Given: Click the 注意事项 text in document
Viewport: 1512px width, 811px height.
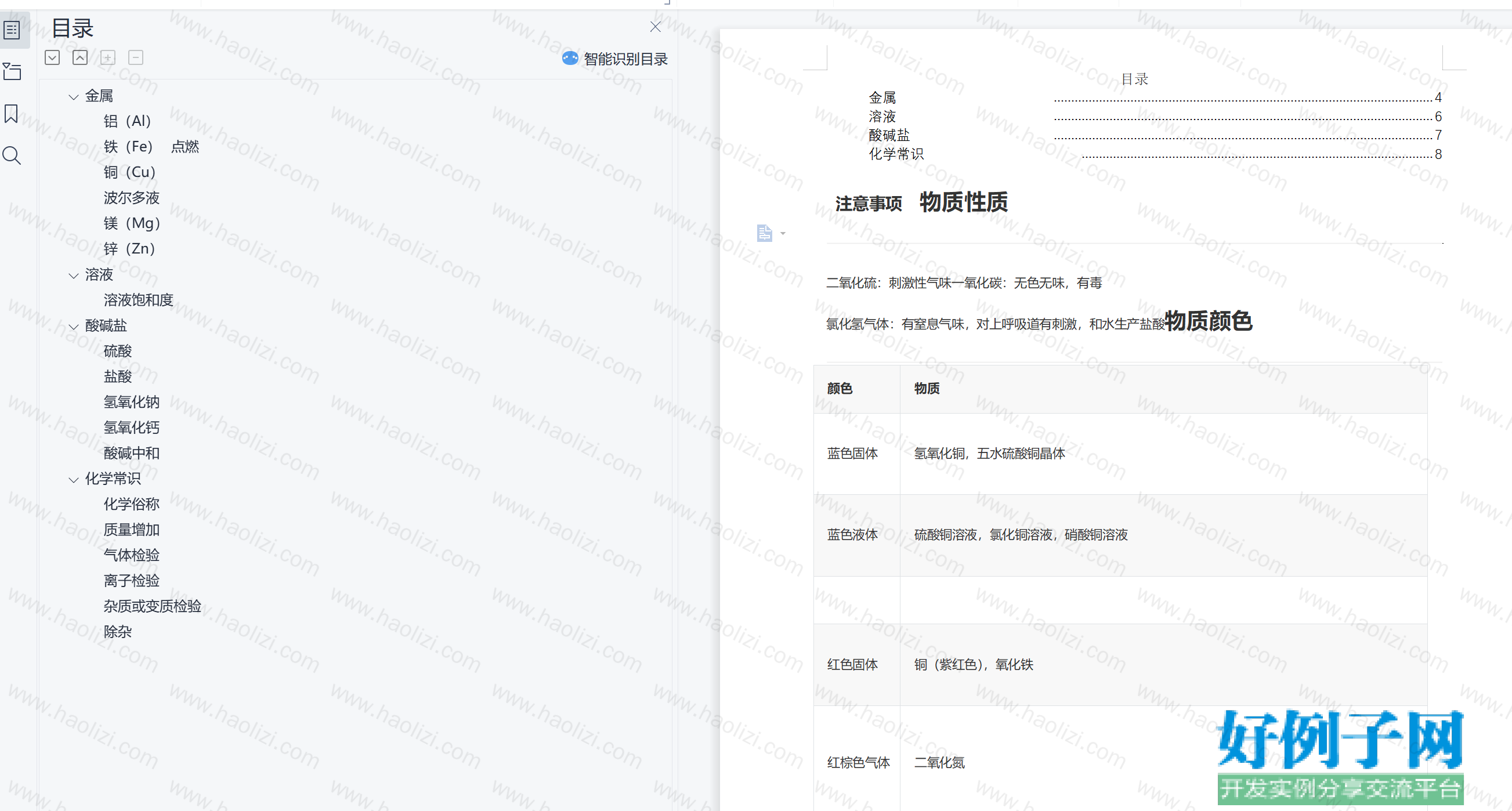Looking at the screenshot, I should pyautogui.click(x=869, y=204).
